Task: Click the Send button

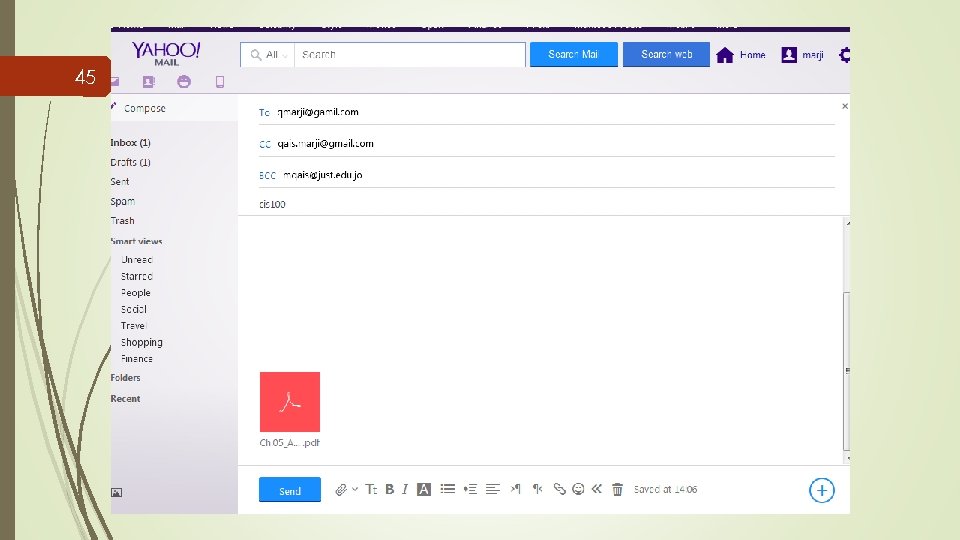Action: [290, 490]
